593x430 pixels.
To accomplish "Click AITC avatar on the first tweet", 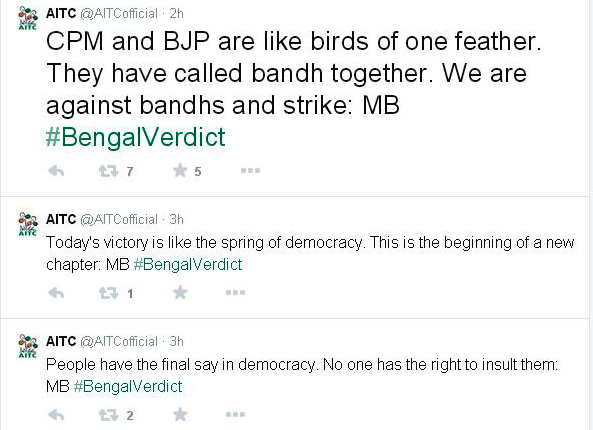I will click(28, 18).
